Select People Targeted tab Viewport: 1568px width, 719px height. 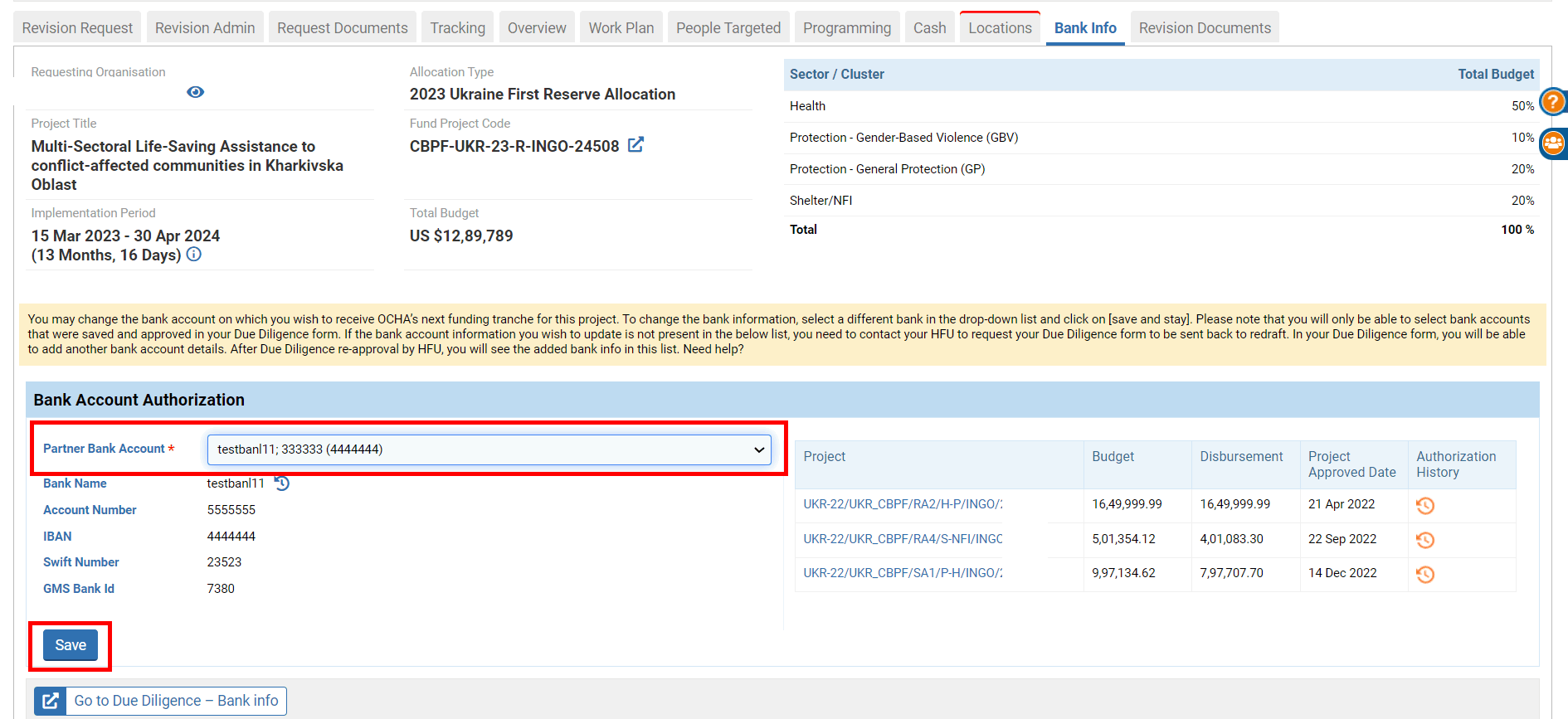(728, 28)
